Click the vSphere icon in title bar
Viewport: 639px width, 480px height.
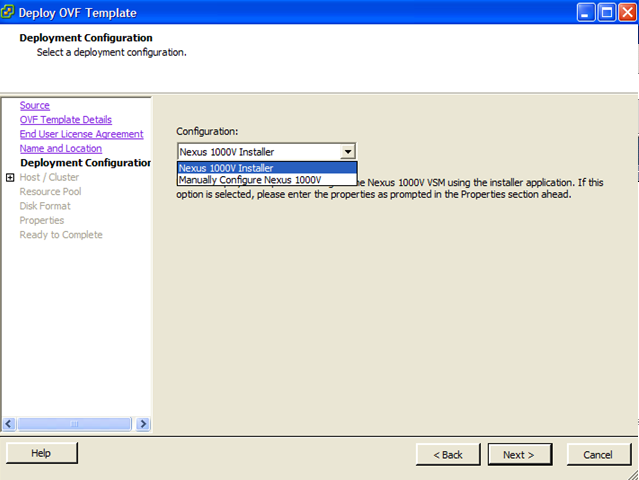(8, 12)
